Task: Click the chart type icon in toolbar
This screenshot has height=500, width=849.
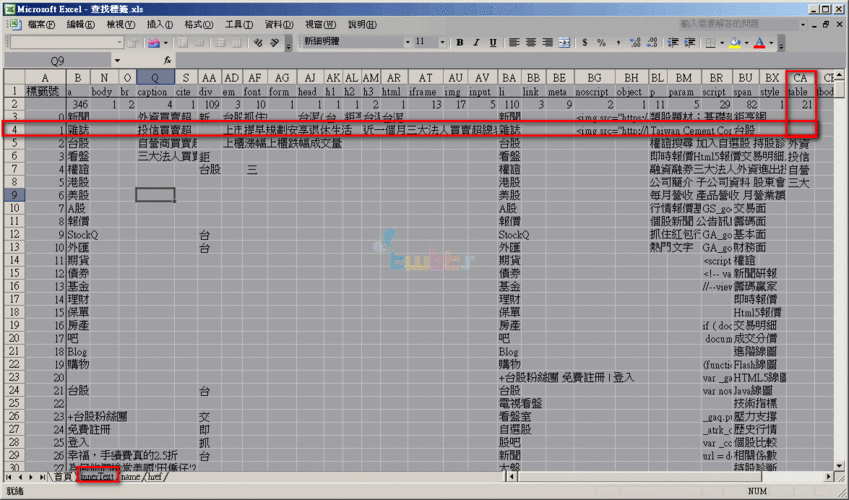Action: point(154,42)
